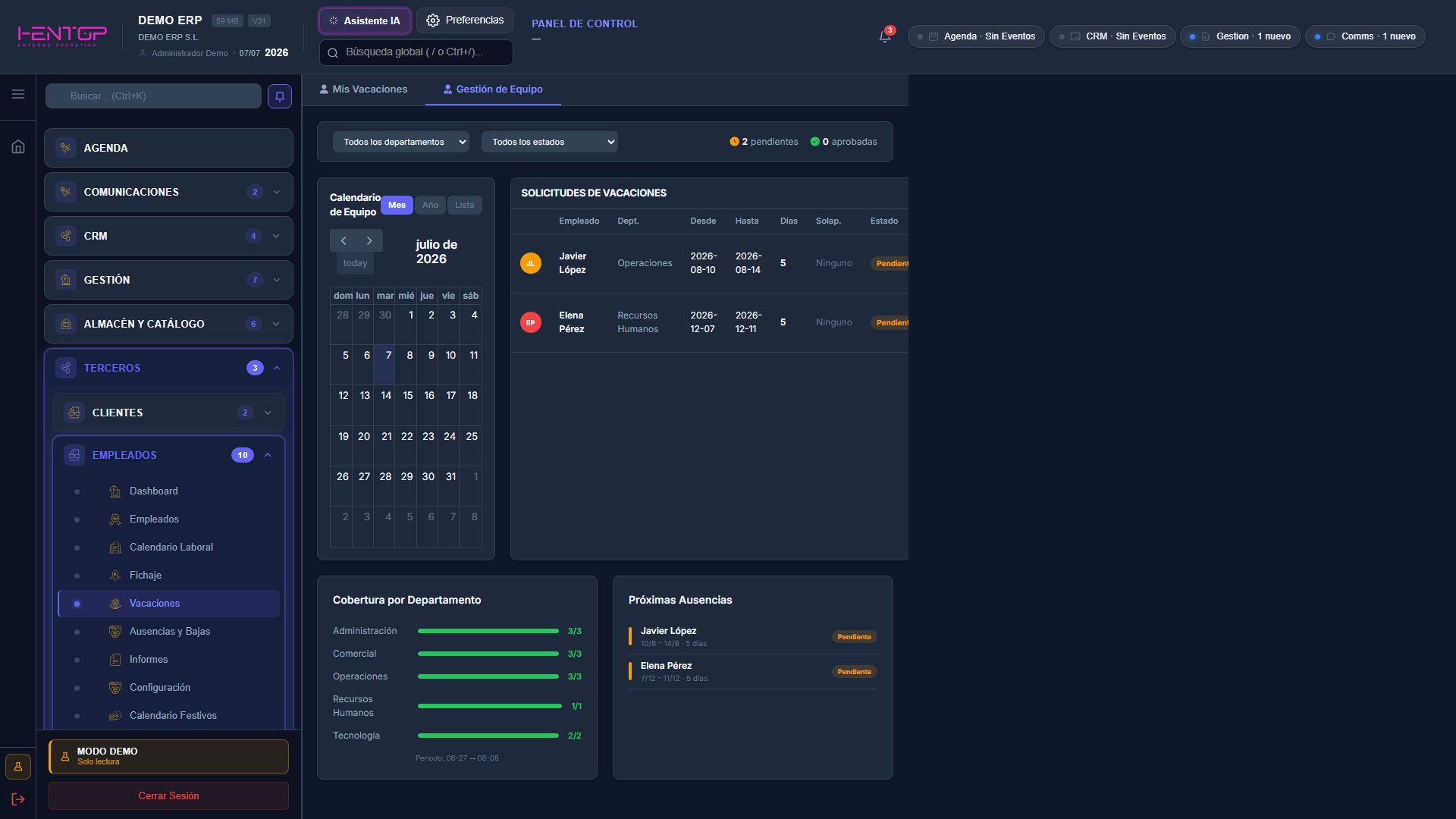Click the JL avatar for Javier López
Viewport: 1456px width, 819px height.
point(531,263)
